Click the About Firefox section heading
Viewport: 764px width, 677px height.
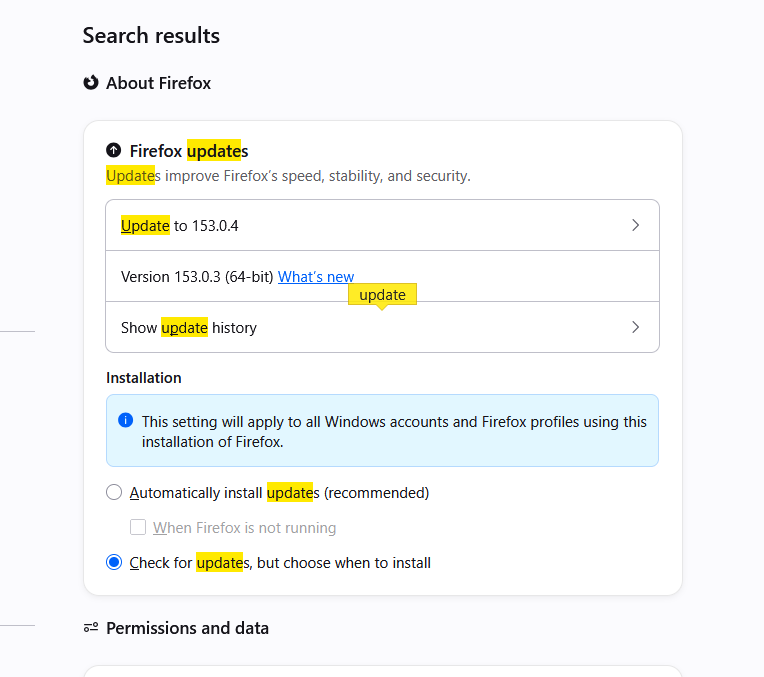point(158,83)
